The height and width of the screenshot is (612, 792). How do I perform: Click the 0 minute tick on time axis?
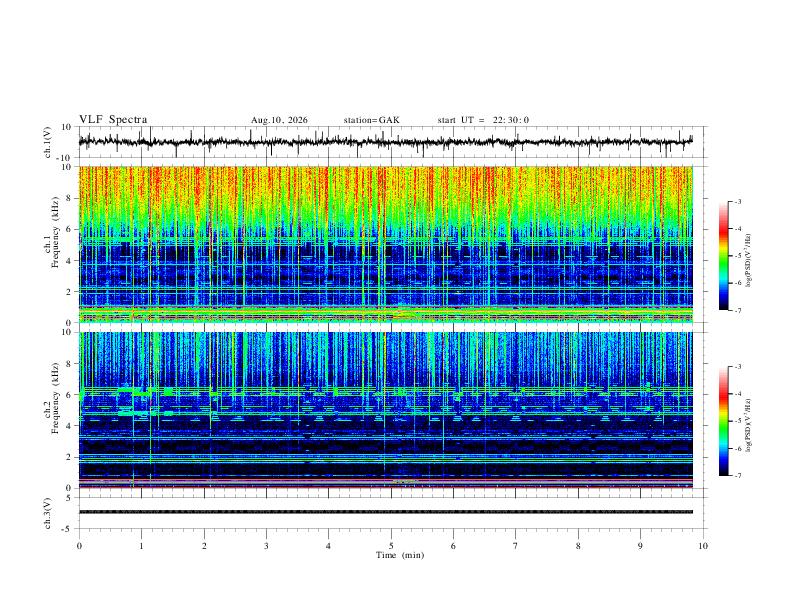(79, 546)
